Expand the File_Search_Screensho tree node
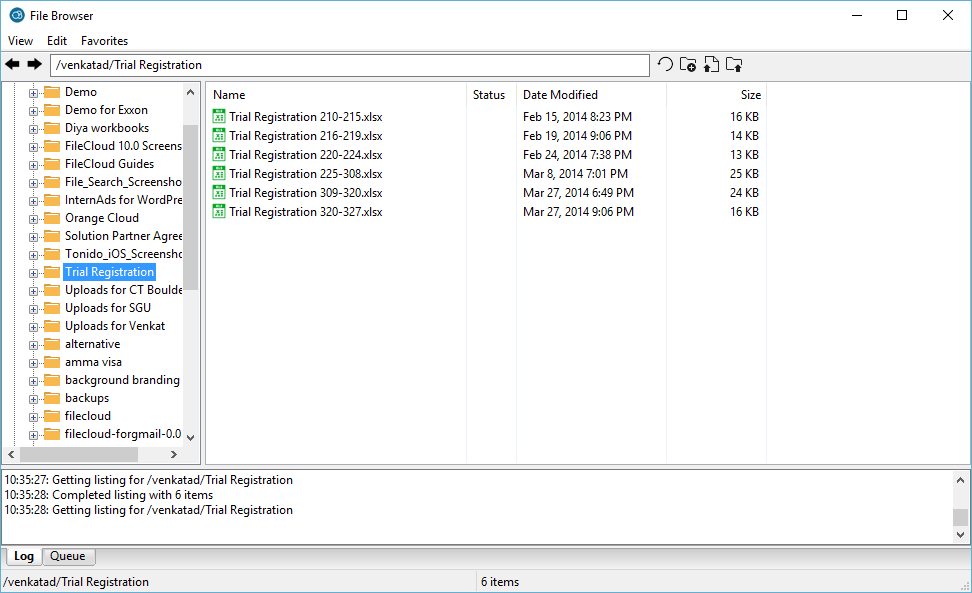Viewport: 972px width, 593px height. 33,183
